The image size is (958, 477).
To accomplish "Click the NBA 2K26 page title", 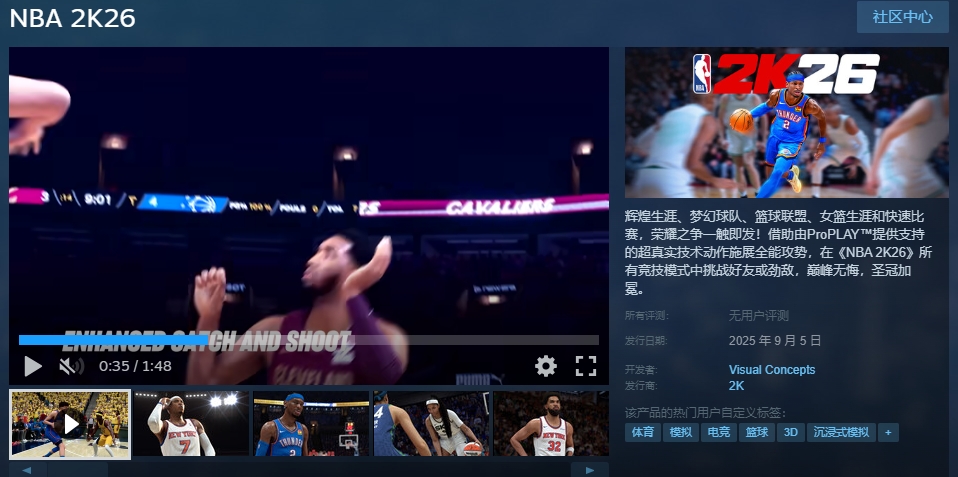I will (x=73, y=18).
